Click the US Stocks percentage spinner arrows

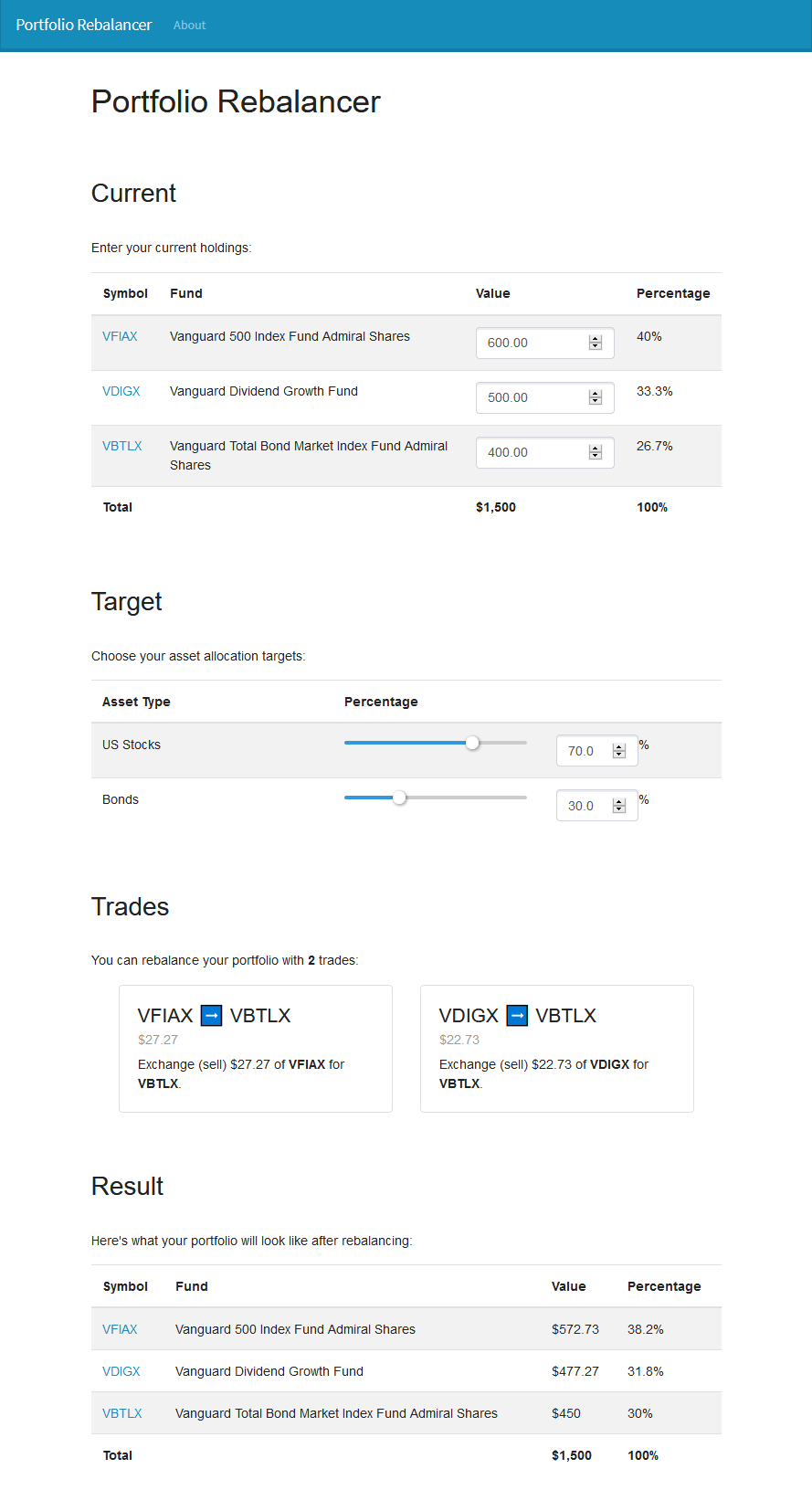tap(619, 751)
